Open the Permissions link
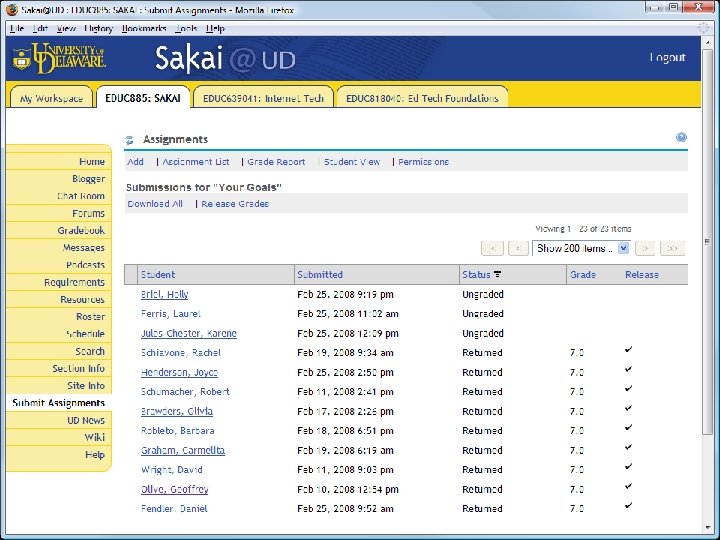720x540 pixels. point(423,162)
